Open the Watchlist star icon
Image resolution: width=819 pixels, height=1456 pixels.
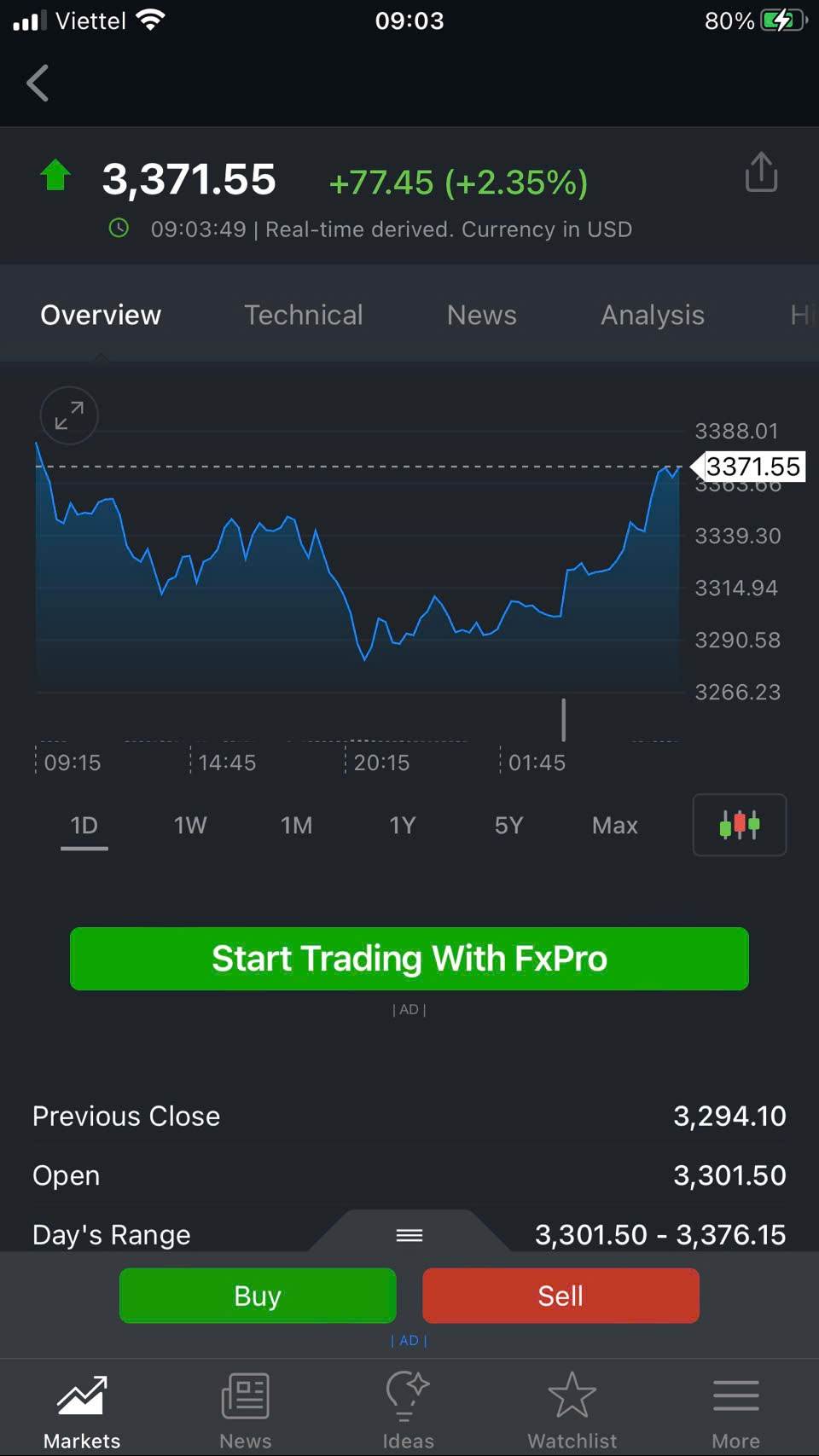[572, 1411]
